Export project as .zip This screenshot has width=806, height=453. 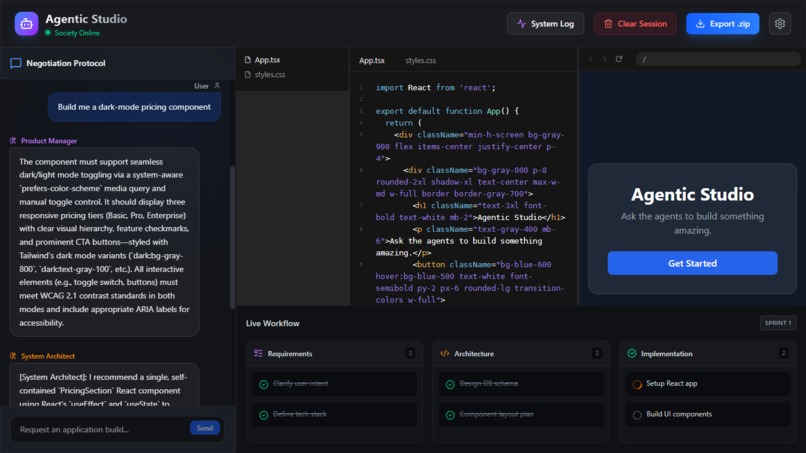point(722,24)
